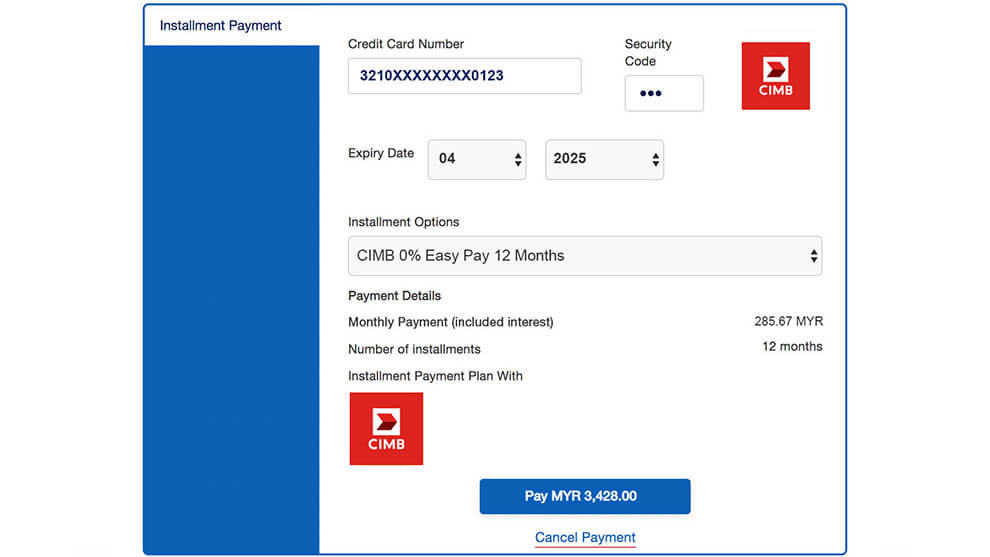Click the Security Code label

tap(648, 52)
